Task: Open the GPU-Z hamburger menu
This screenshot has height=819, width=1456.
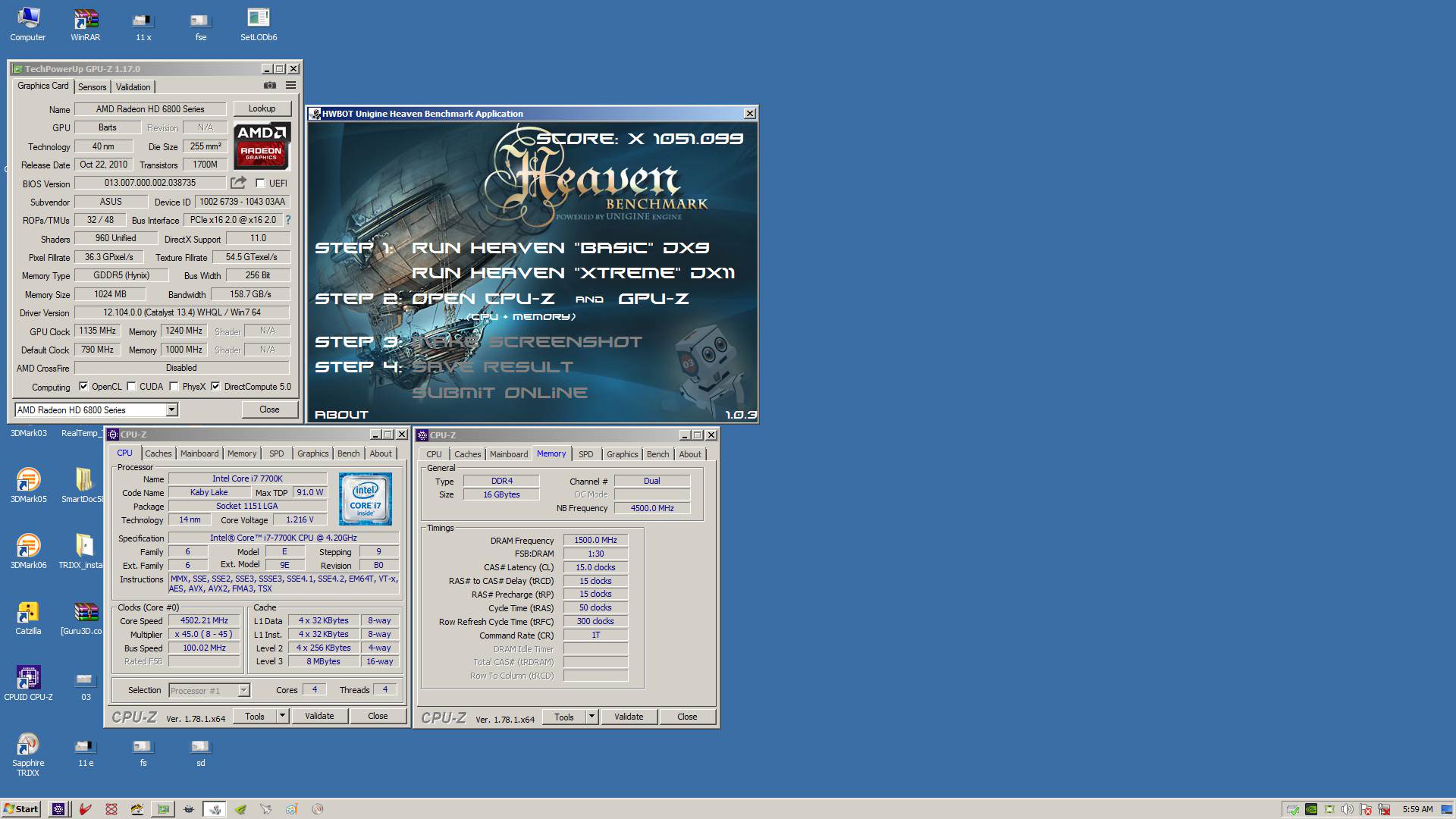Action: coord(290,86)
